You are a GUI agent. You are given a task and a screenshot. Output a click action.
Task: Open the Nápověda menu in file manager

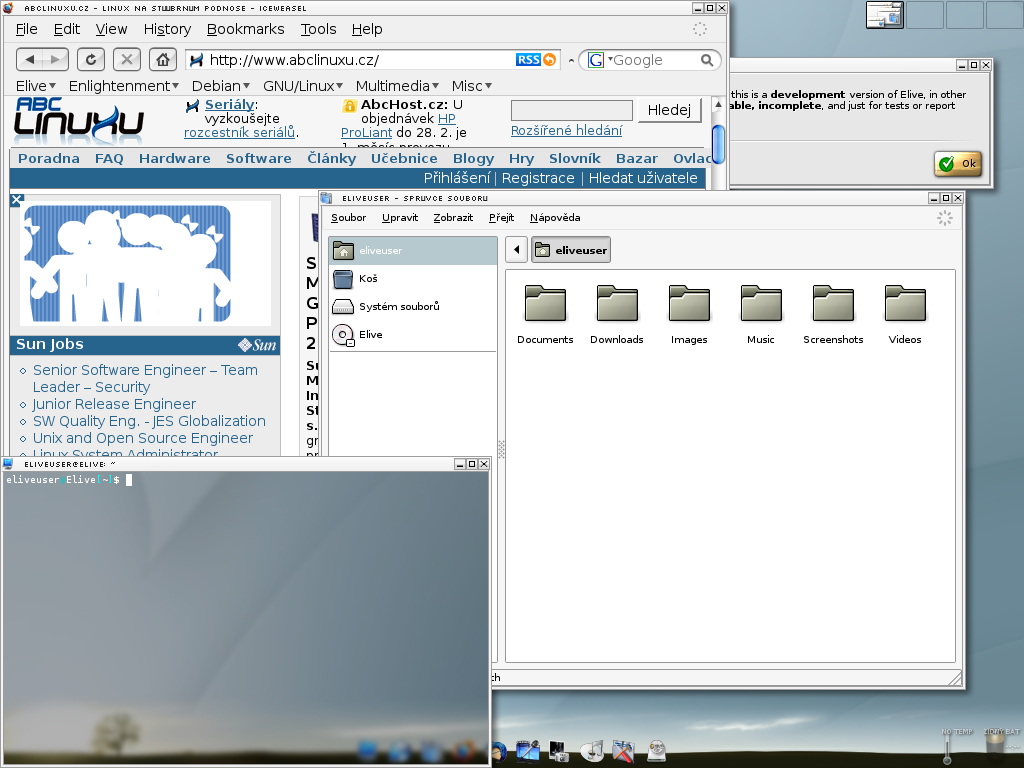pyautogui.click(x=555, y=218)
